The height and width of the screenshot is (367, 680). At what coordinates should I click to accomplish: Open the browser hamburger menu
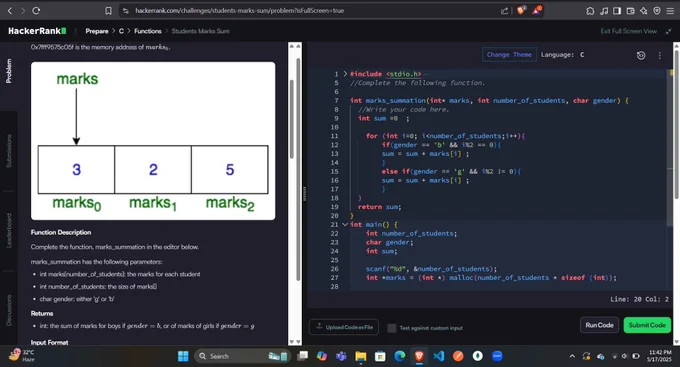670,11
